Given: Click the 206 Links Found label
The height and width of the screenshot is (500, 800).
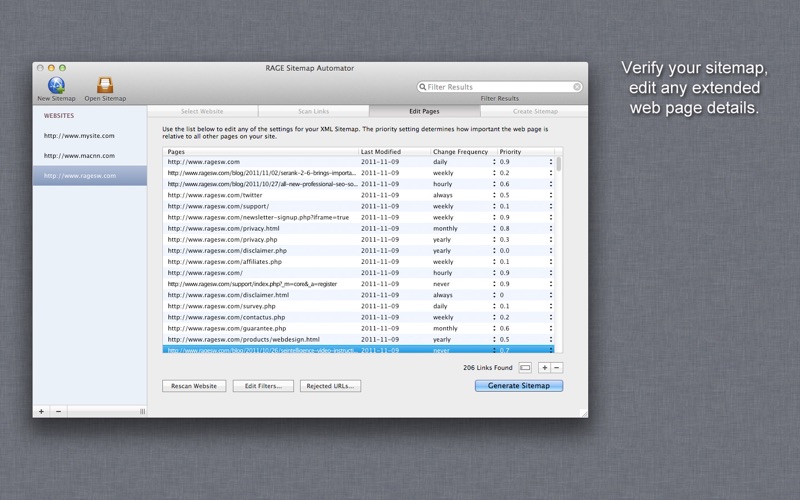Looking at the screenshot, I should pyautogui.click(x=488, y=367).
